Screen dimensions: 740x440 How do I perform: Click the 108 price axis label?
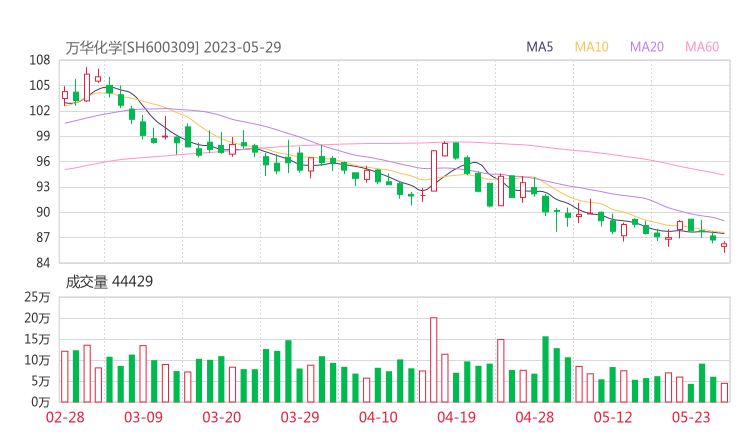(x=40, y=60)
